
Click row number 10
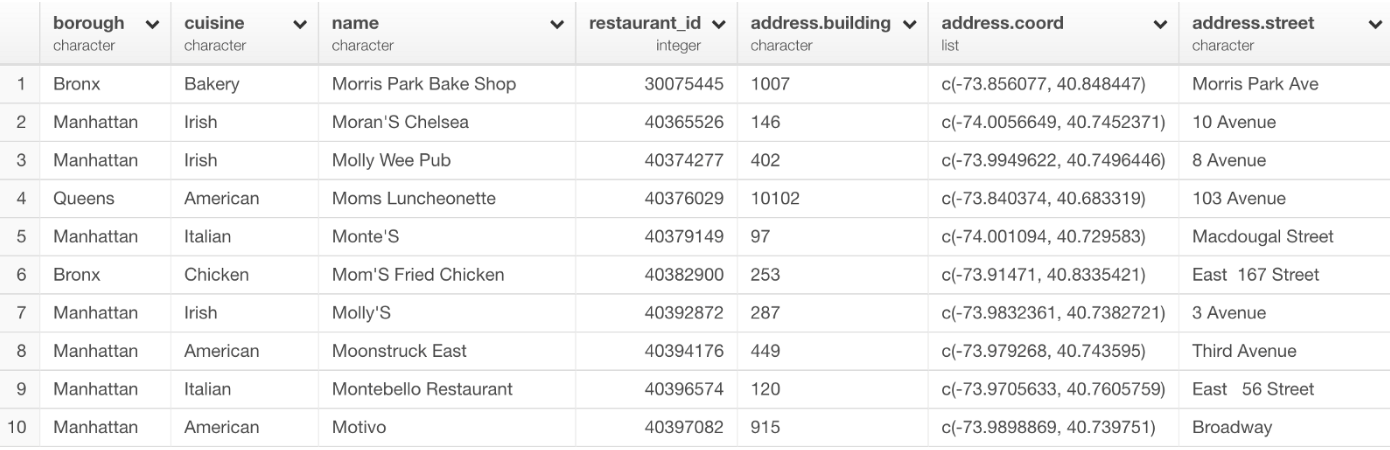click(x=18, y=427)
